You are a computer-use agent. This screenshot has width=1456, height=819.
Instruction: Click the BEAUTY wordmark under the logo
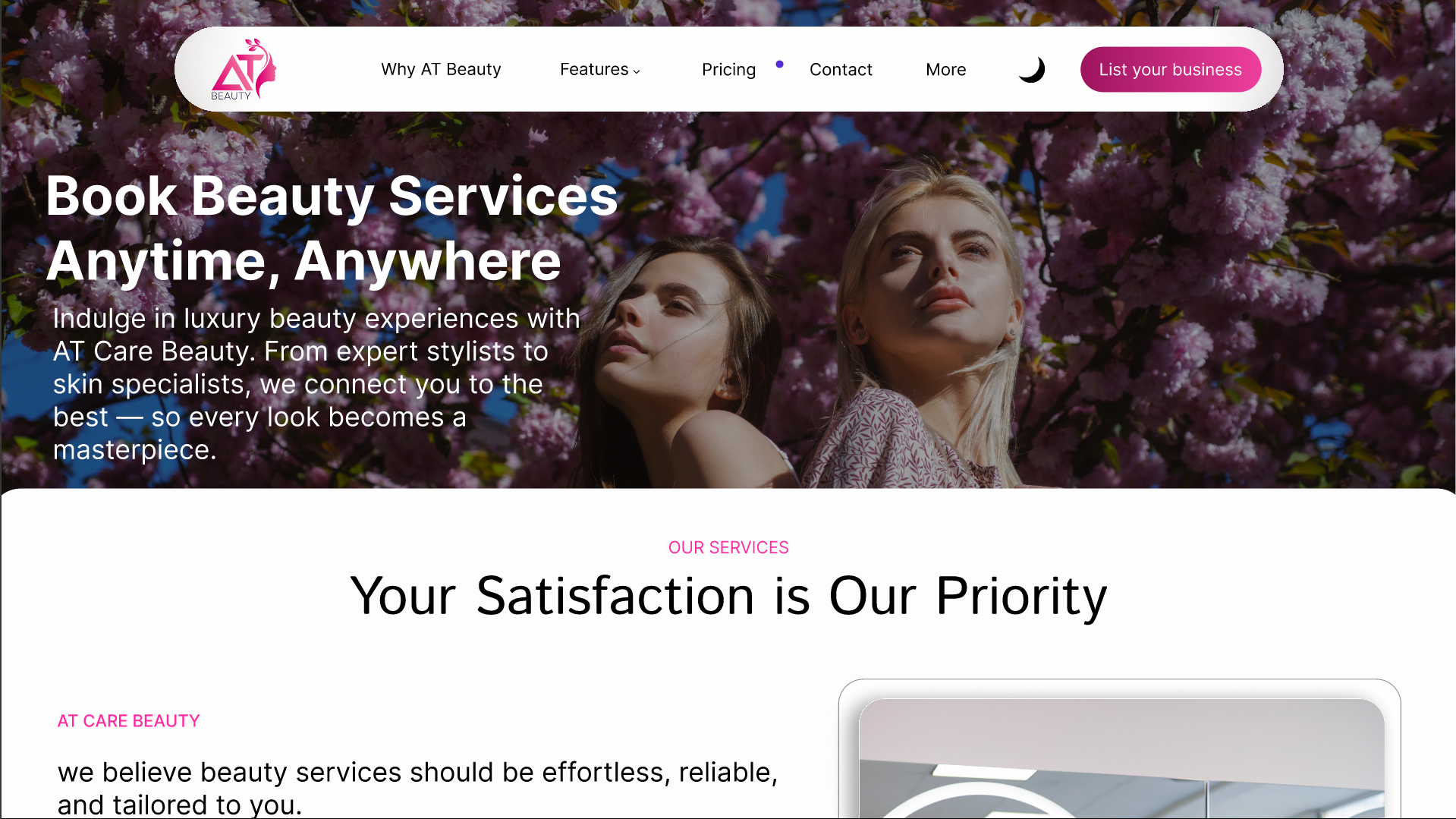pyautogui.click(x=231, y=96)
